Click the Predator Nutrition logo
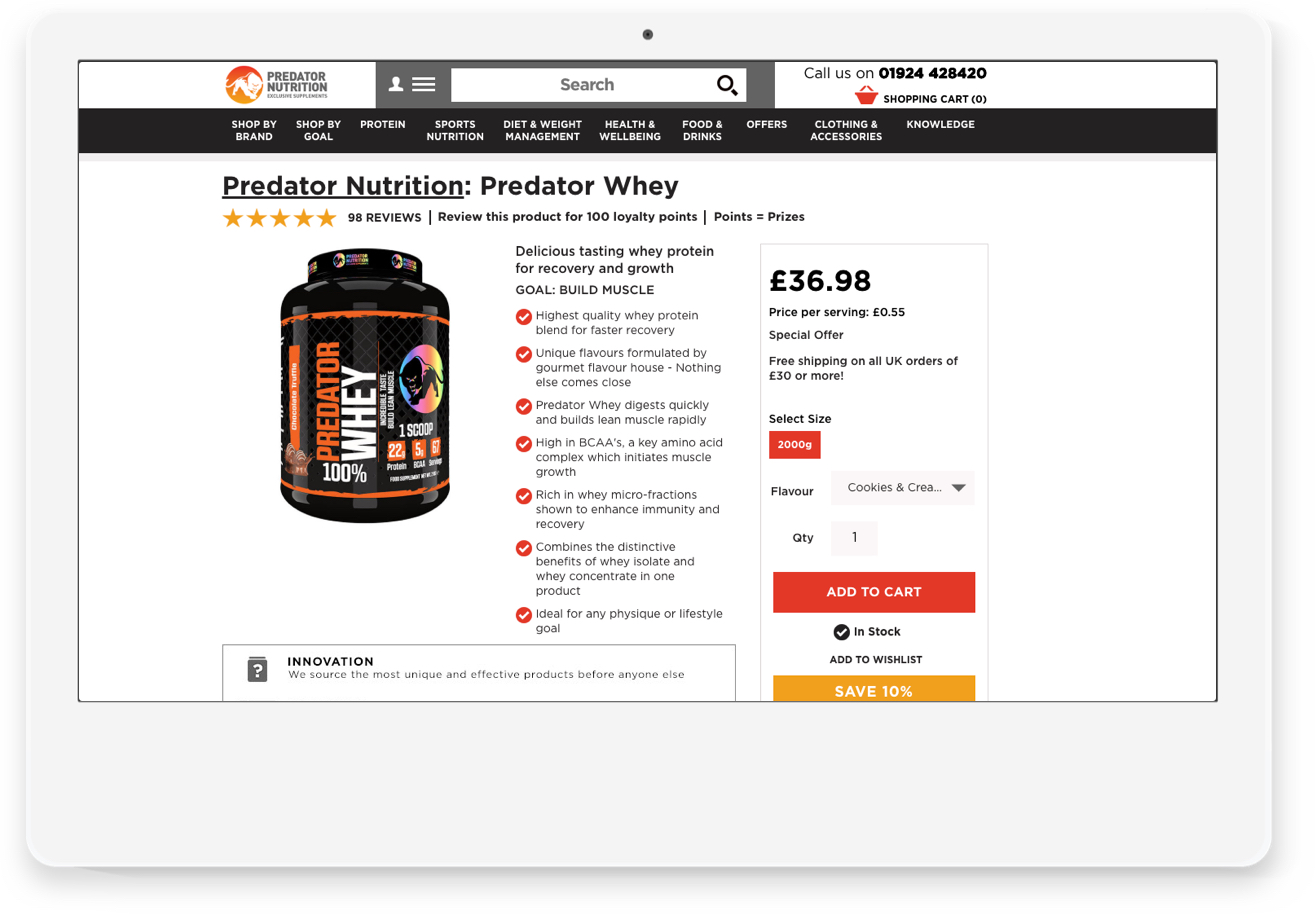The image size is (1315, 914). 277,85
